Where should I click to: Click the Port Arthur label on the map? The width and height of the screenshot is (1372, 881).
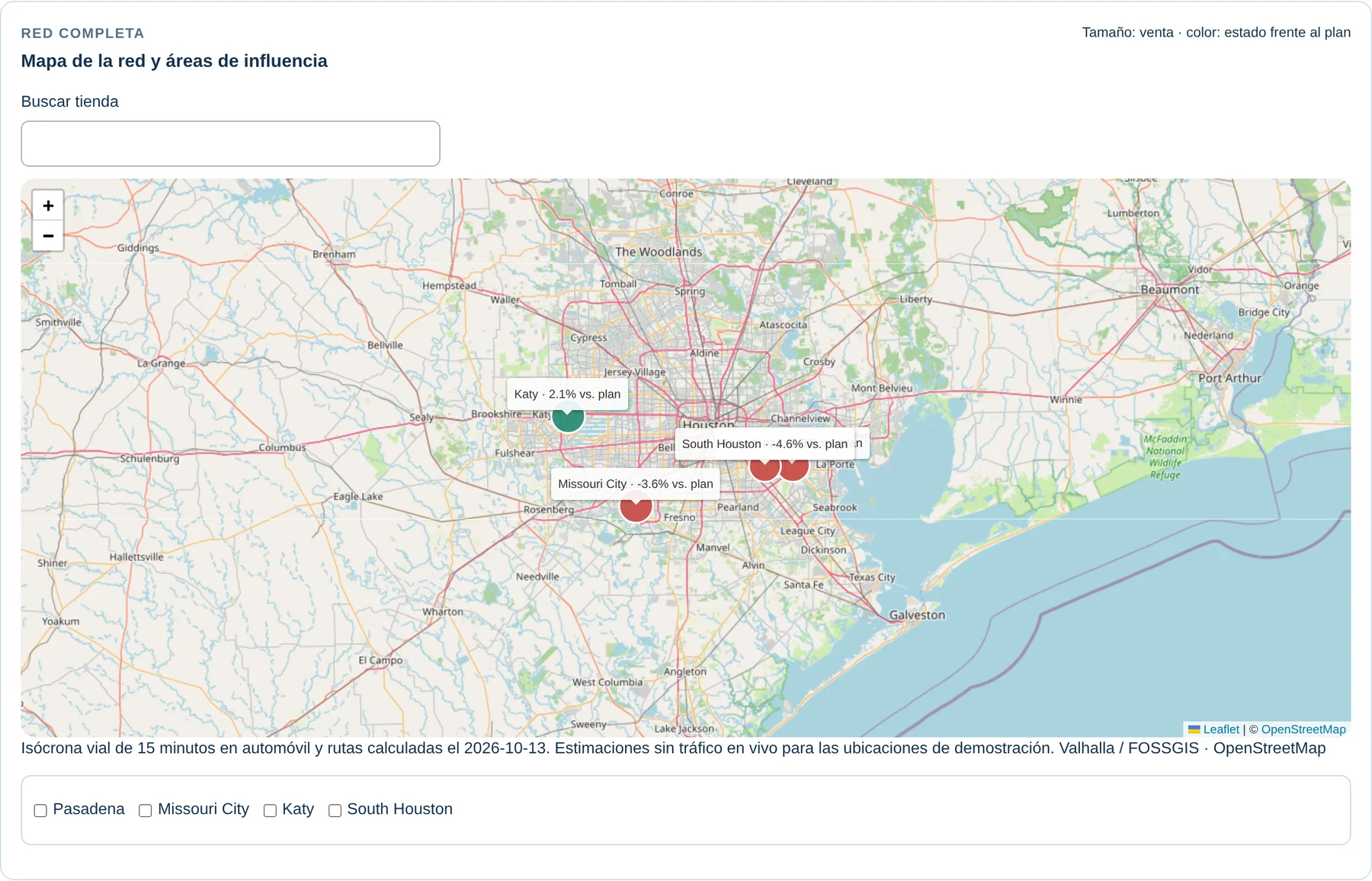1229,378
